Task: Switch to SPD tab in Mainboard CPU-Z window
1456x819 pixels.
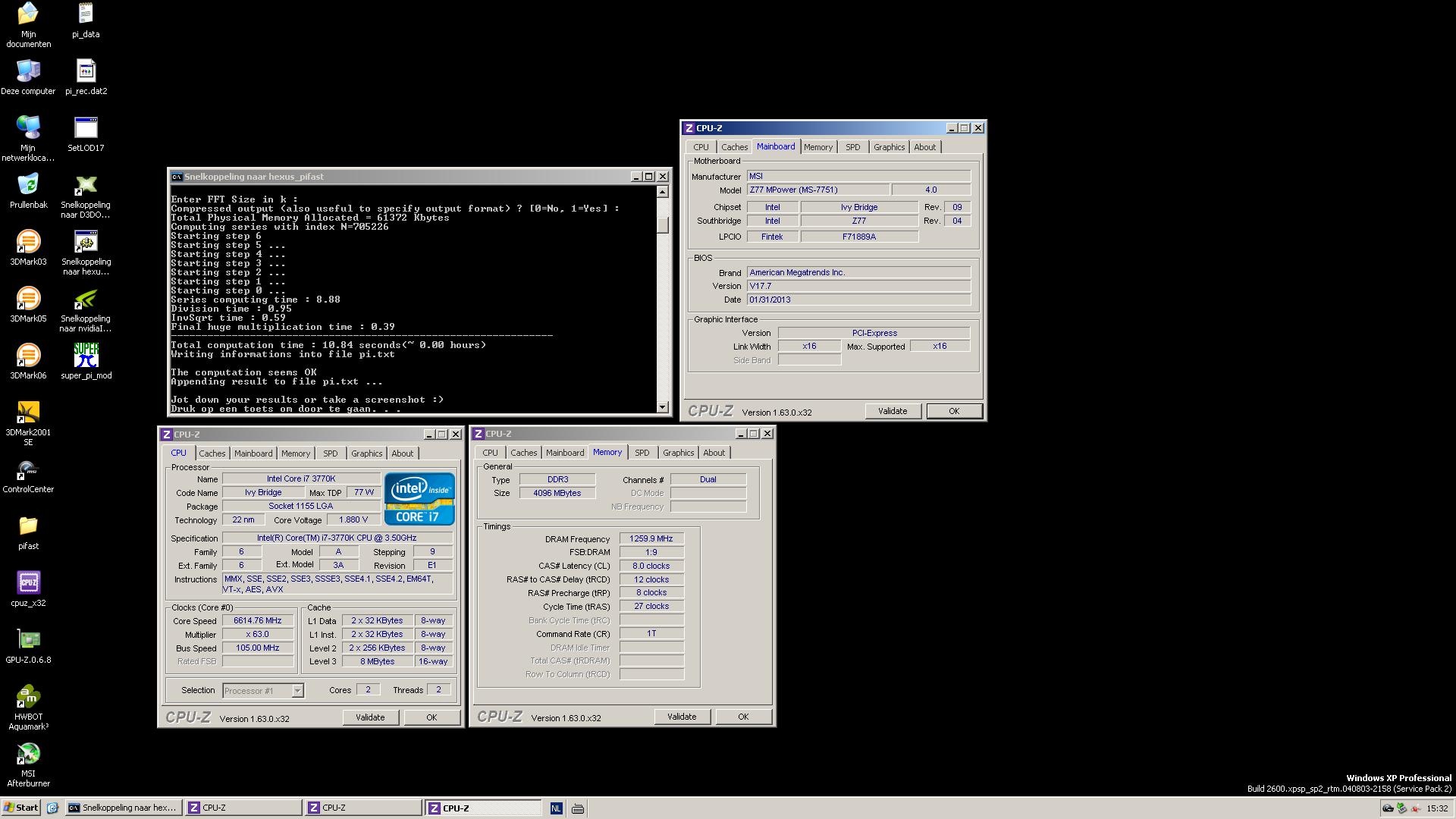Action: click(x=852, y=147)
